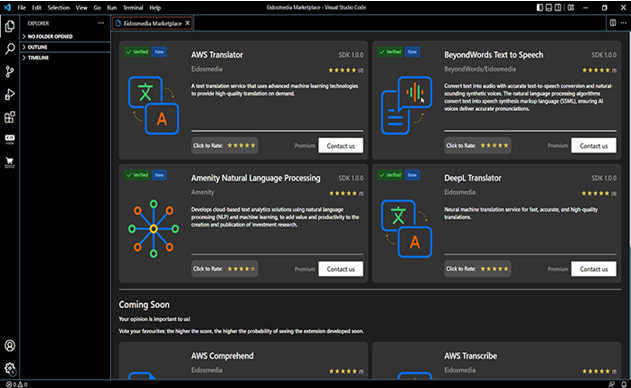Close the Eidosmedia Marketplace tab
The image size is (631, 388).
pyautogui.click(x=188, y=23)
